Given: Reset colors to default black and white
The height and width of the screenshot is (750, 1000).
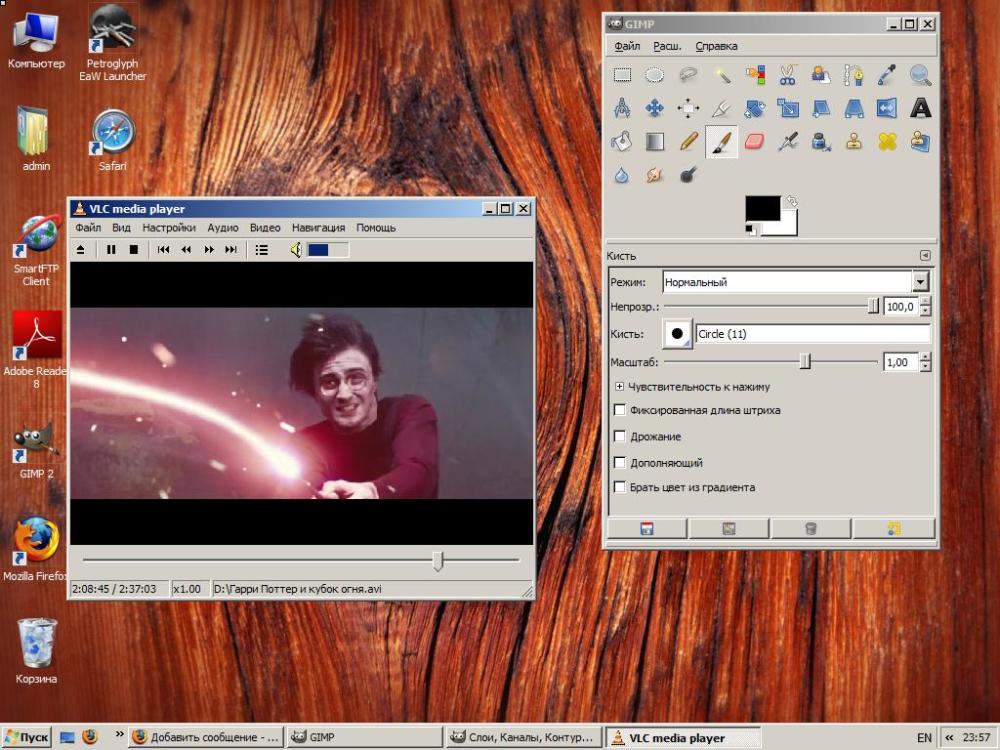Looking at the screenshot, I should 751,230.
